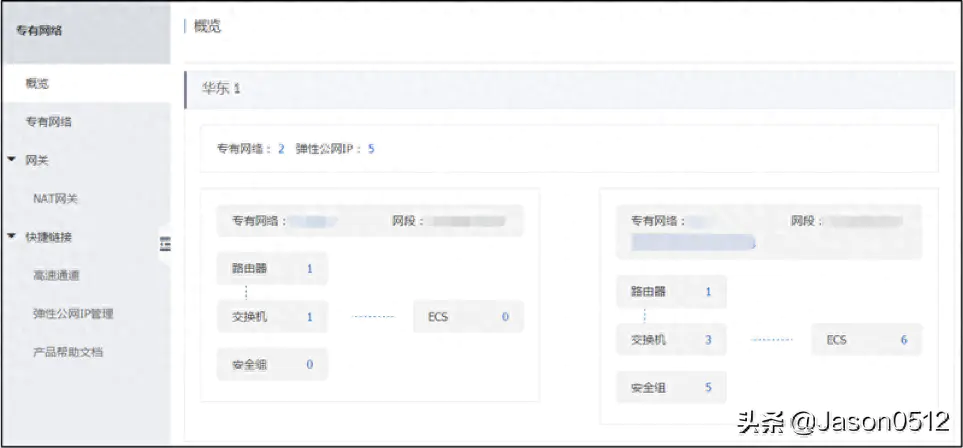Image resolution: width=963 pixels, height=448 pixels.
Task: Open ECS count 6 in right card
Action: click(x=903, y=340)
